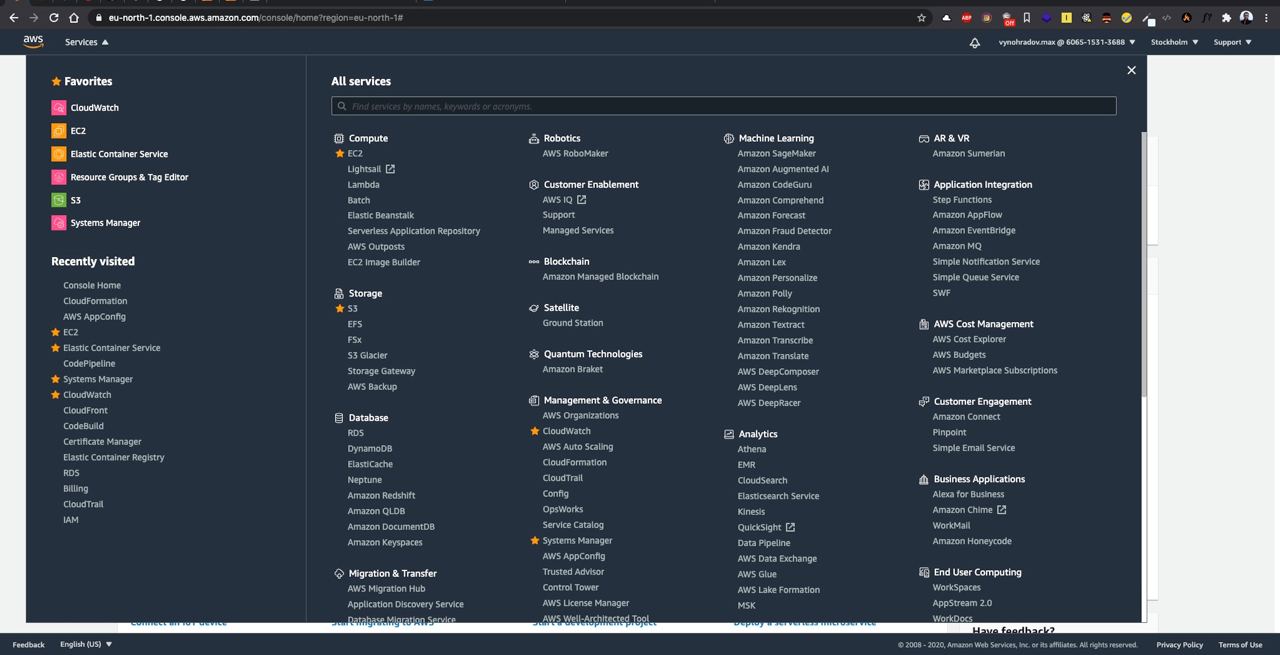Open Elastic Container Registry in Recently visited

113,458
